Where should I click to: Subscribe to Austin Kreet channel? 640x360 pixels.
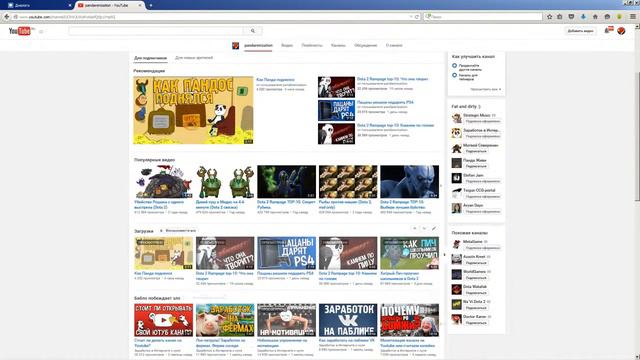click(476, 263)
